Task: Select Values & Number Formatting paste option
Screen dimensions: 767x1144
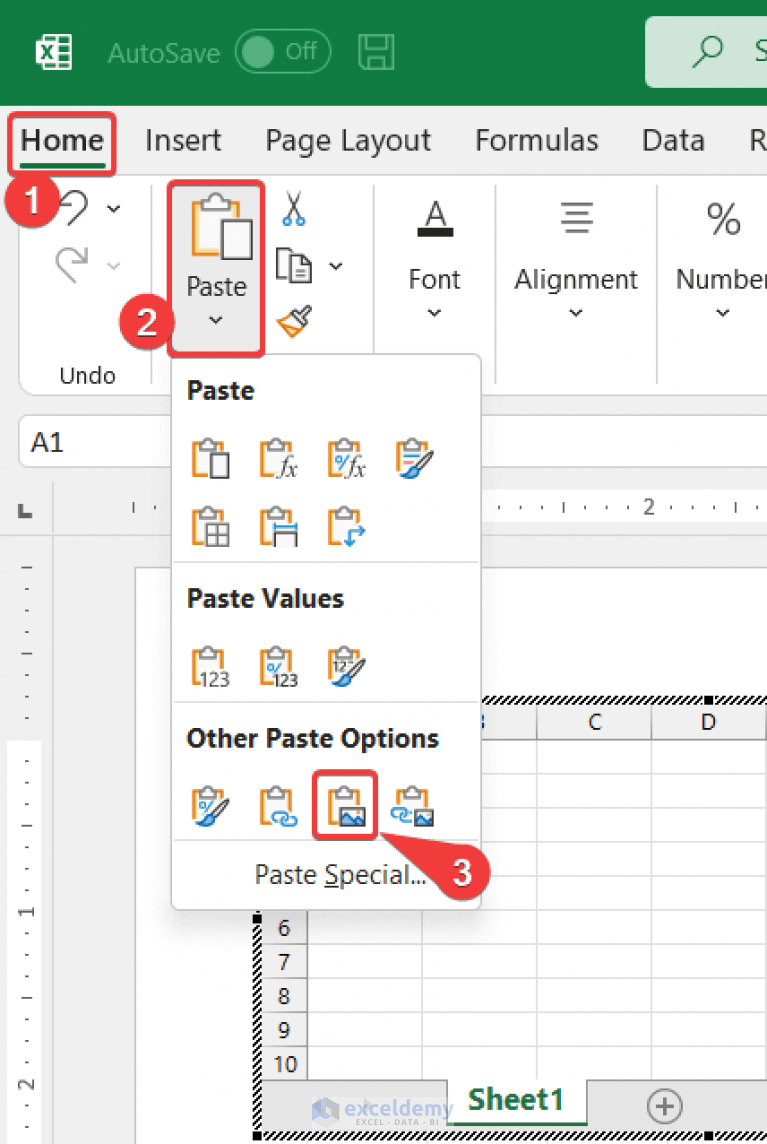Action: click(277, 665)
